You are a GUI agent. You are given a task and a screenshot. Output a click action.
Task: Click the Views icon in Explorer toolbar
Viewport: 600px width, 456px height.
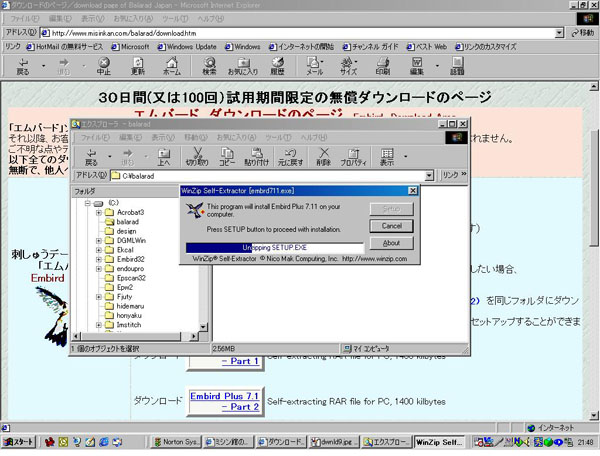pyautogui.click(x=387, y=157)
